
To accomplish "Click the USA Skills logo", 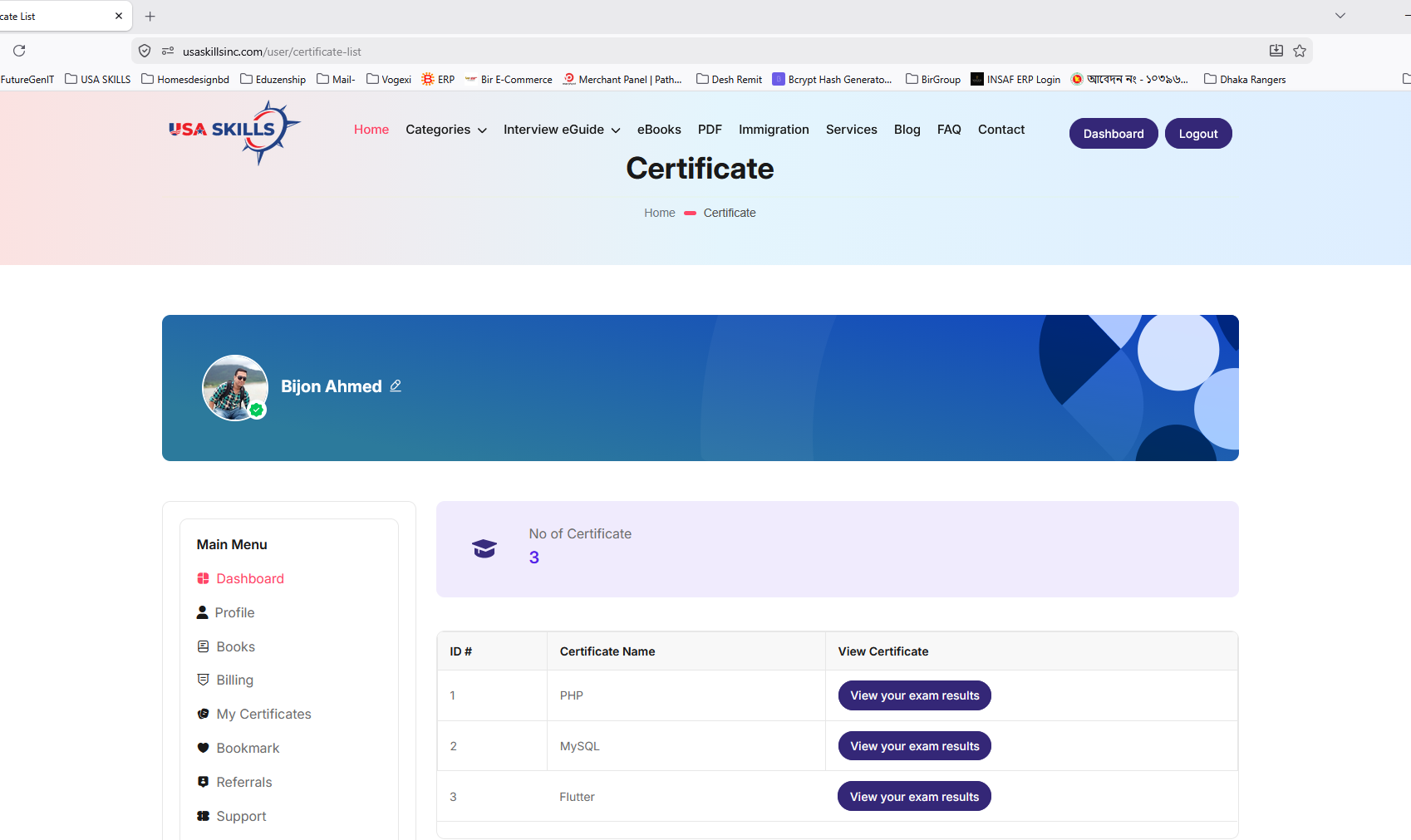I will pyautogui.click(x=234, y=132).
